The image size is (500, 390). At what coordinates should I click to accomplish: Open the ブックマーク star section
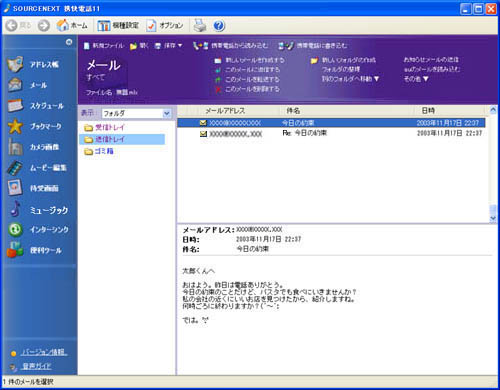click(35, 126)
